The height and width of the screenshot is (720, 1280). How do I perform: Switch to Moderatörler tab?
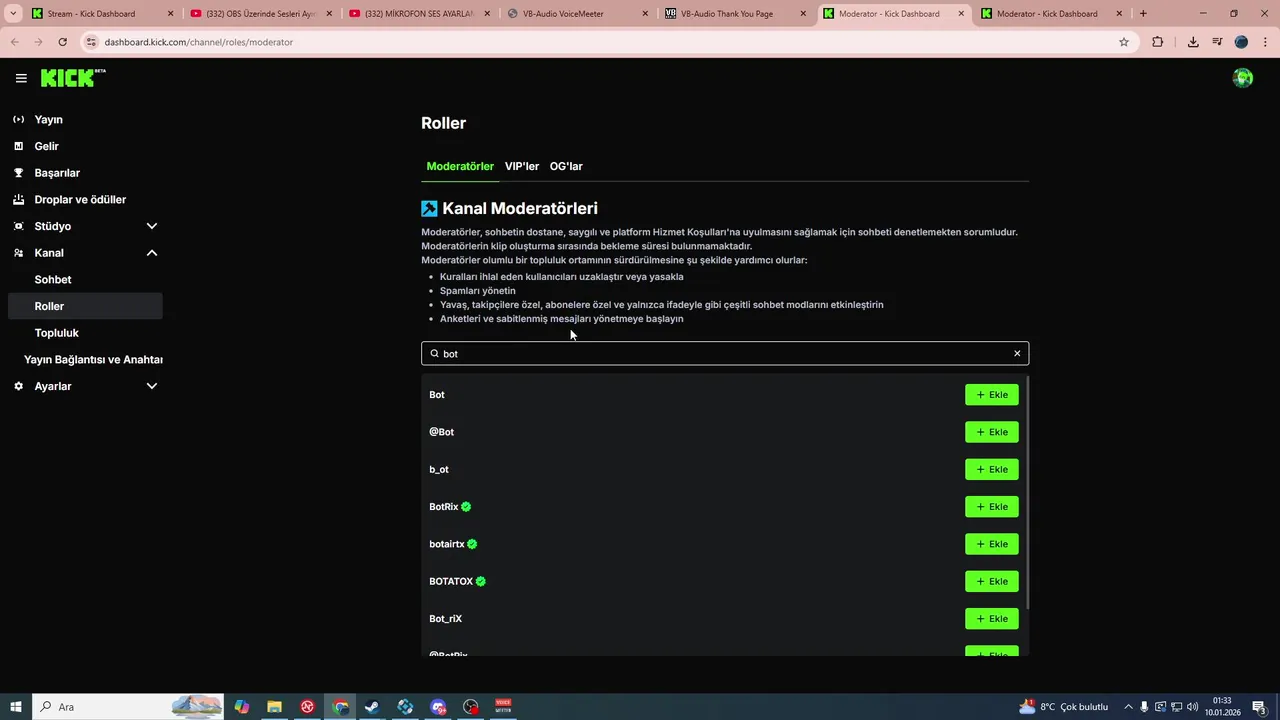click(460, 166)
